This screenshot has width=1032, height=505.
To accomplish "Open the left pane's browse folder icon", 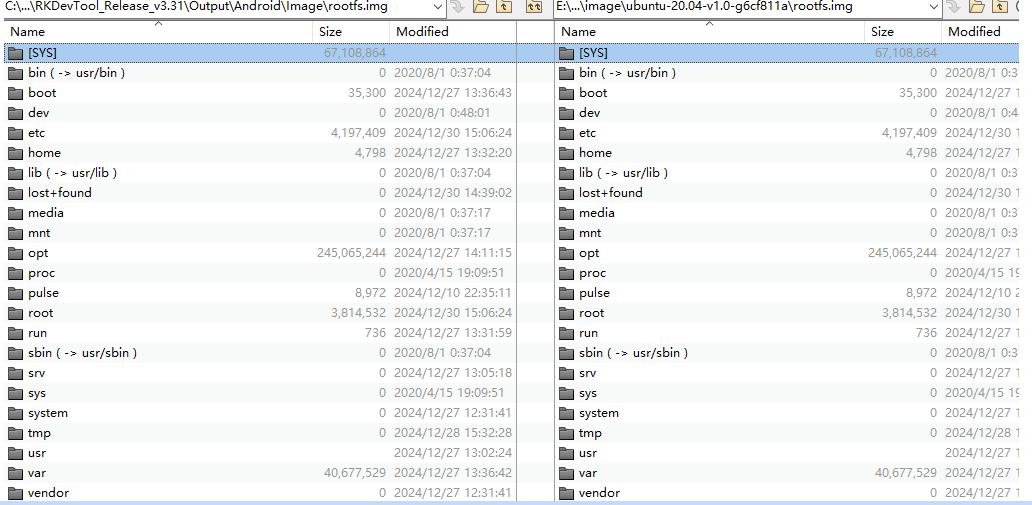I will 481,7.
